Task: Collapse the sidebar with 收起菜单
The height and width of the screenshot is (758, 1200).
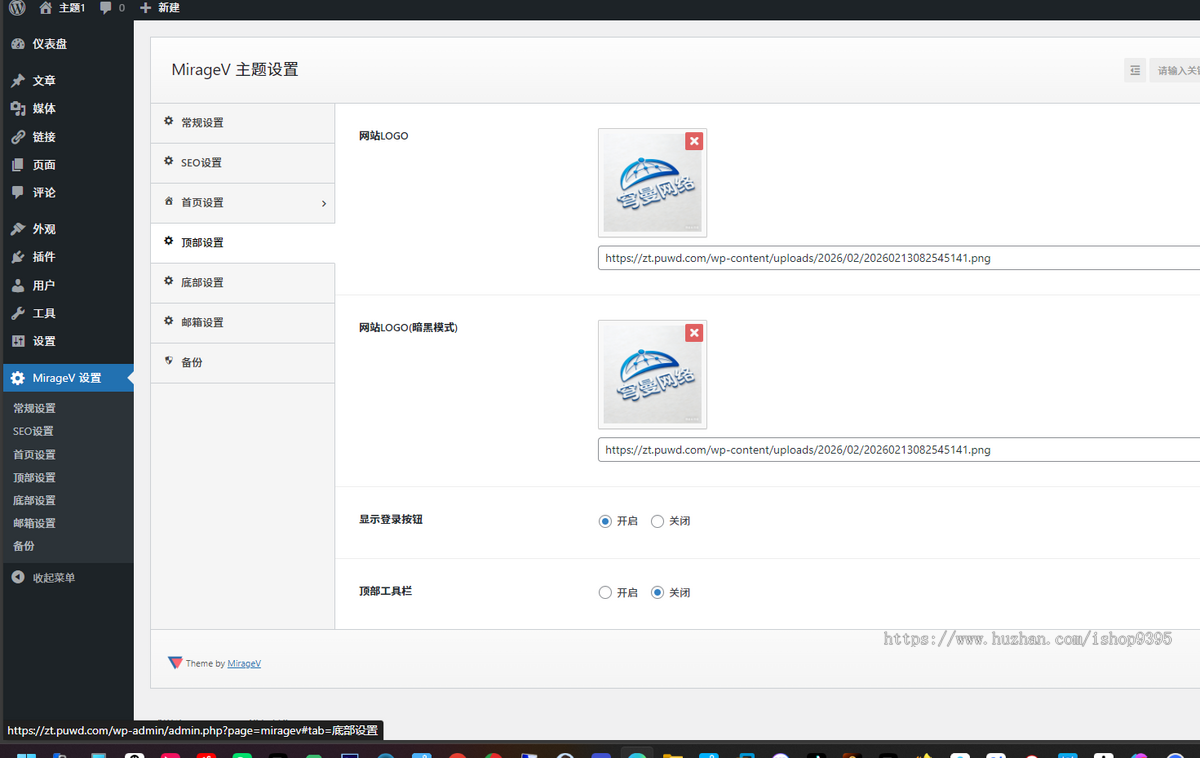Action: (x=44, y=578)
